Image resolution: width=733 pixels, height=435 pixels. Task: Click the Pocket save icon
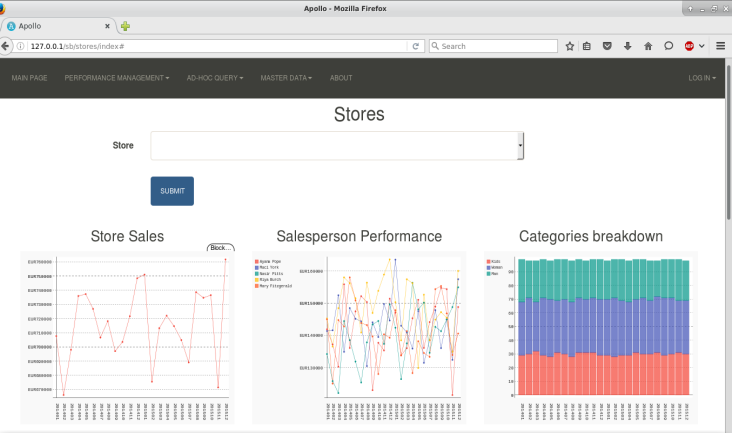tap(607, 46)
